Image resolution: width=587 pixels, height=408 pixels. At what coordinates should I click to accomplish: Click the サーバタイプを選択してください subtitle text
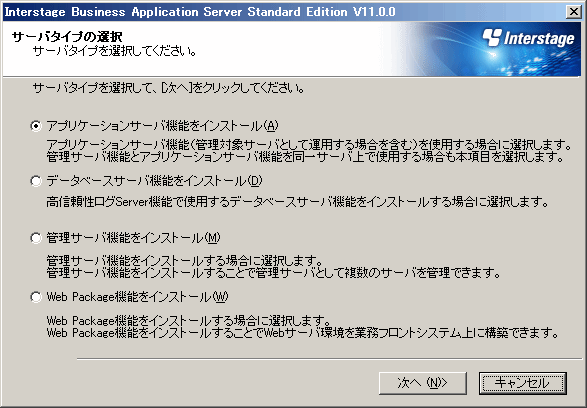point(115,51)
